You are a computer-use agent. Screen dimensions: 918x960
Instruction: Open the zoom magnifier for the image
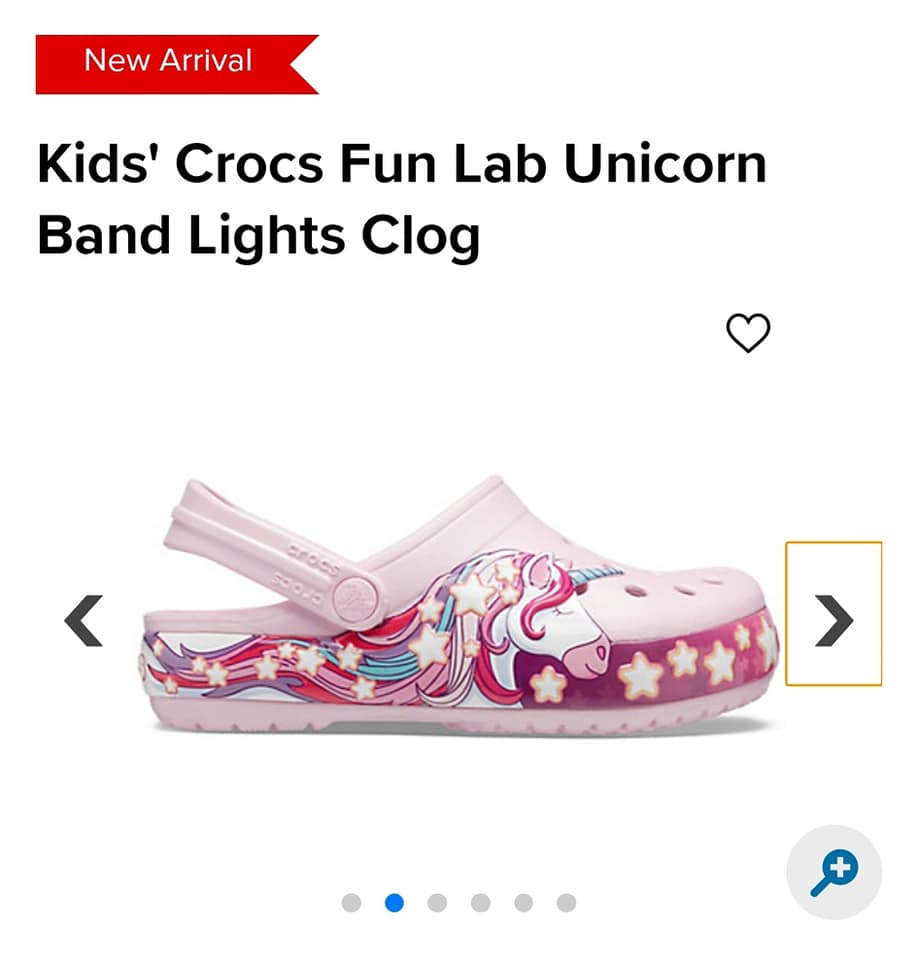[x=834, y=872]
